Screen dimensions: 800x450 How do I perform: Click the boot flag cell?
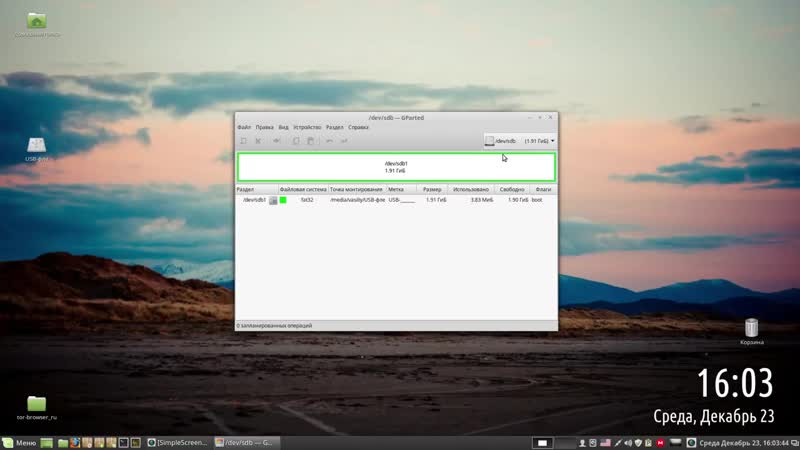click(x=537, y=200)
